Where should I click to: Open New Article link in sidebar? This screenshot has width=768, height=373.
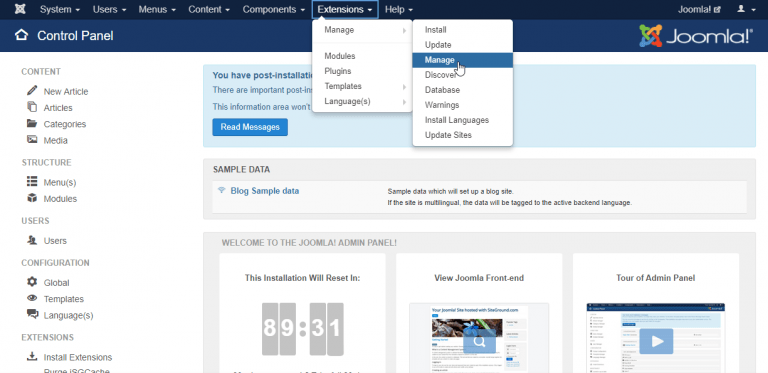pyautogui.click(x=66, y=92)
